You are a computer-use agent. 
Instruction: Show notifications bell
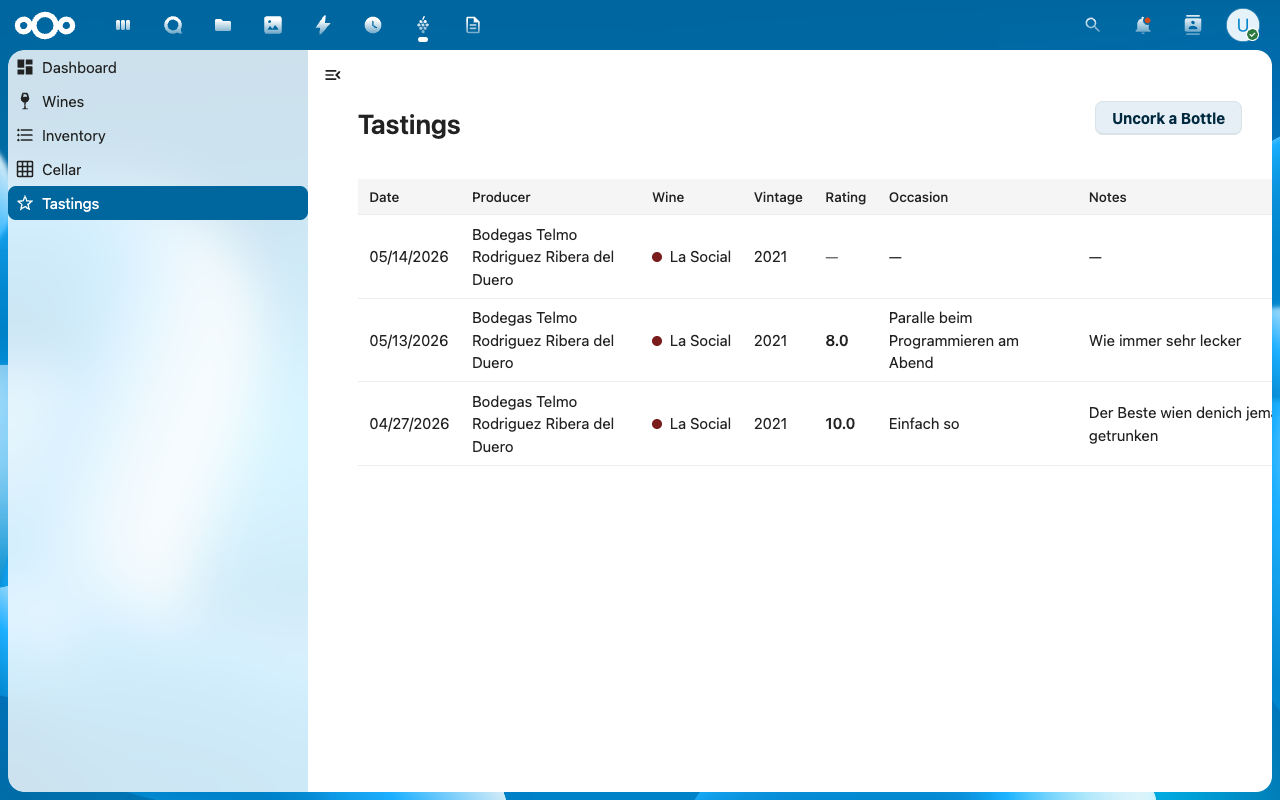pos(1143,25)
